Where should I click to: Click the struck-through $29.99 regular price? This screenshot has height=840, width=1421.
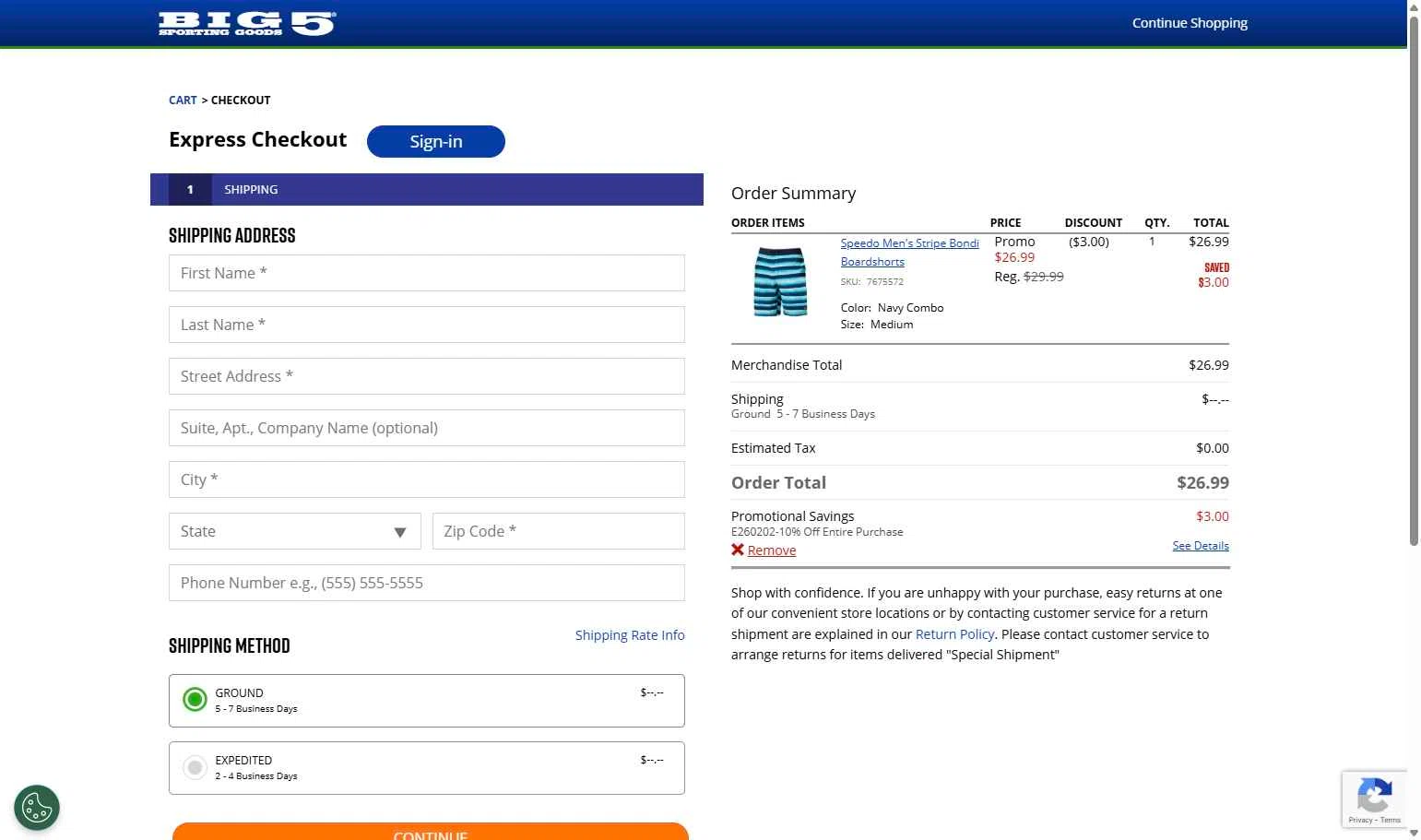click(1044, 277)
